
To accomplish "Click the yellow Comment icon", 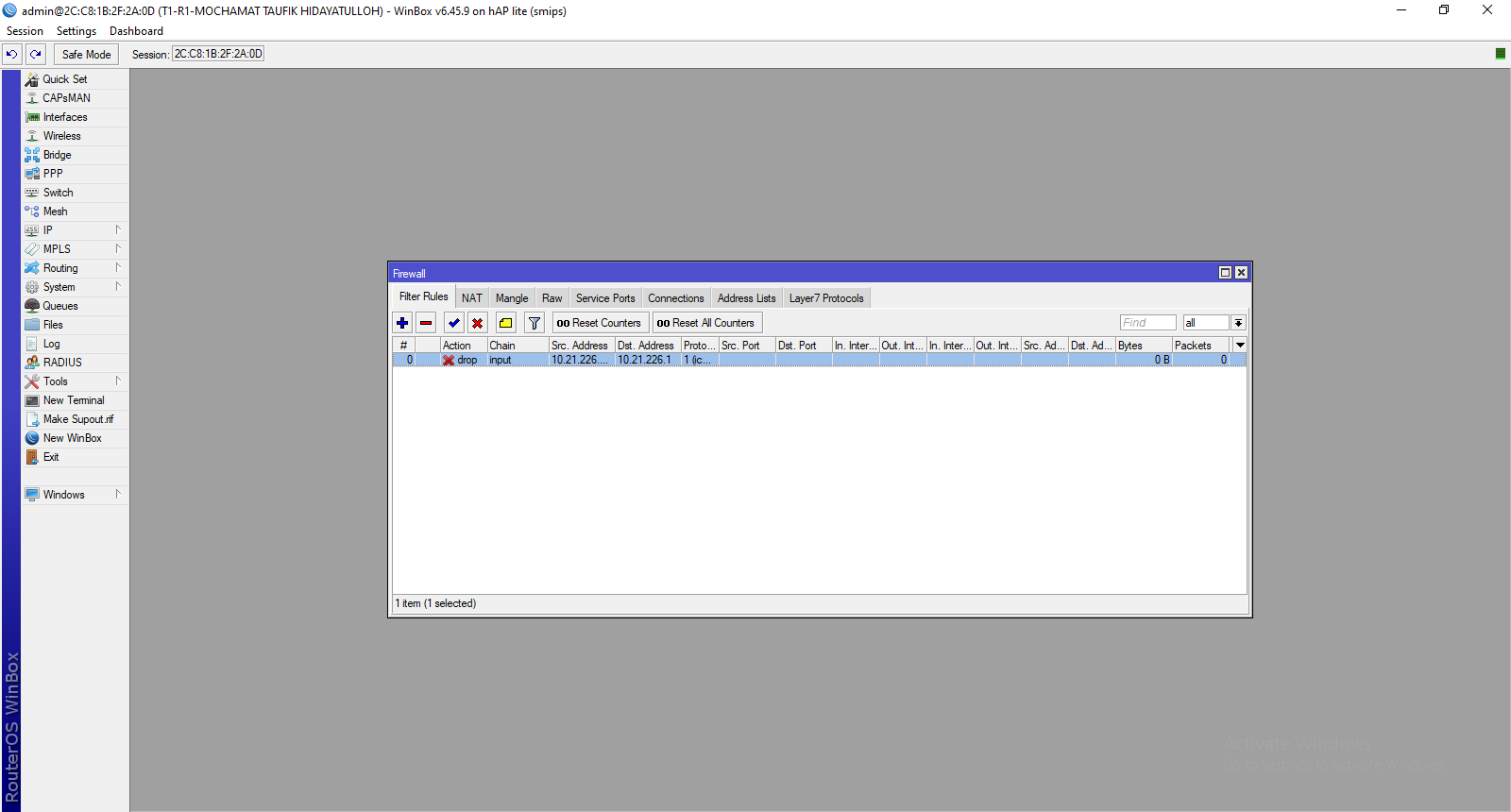I will pos(506,323).
